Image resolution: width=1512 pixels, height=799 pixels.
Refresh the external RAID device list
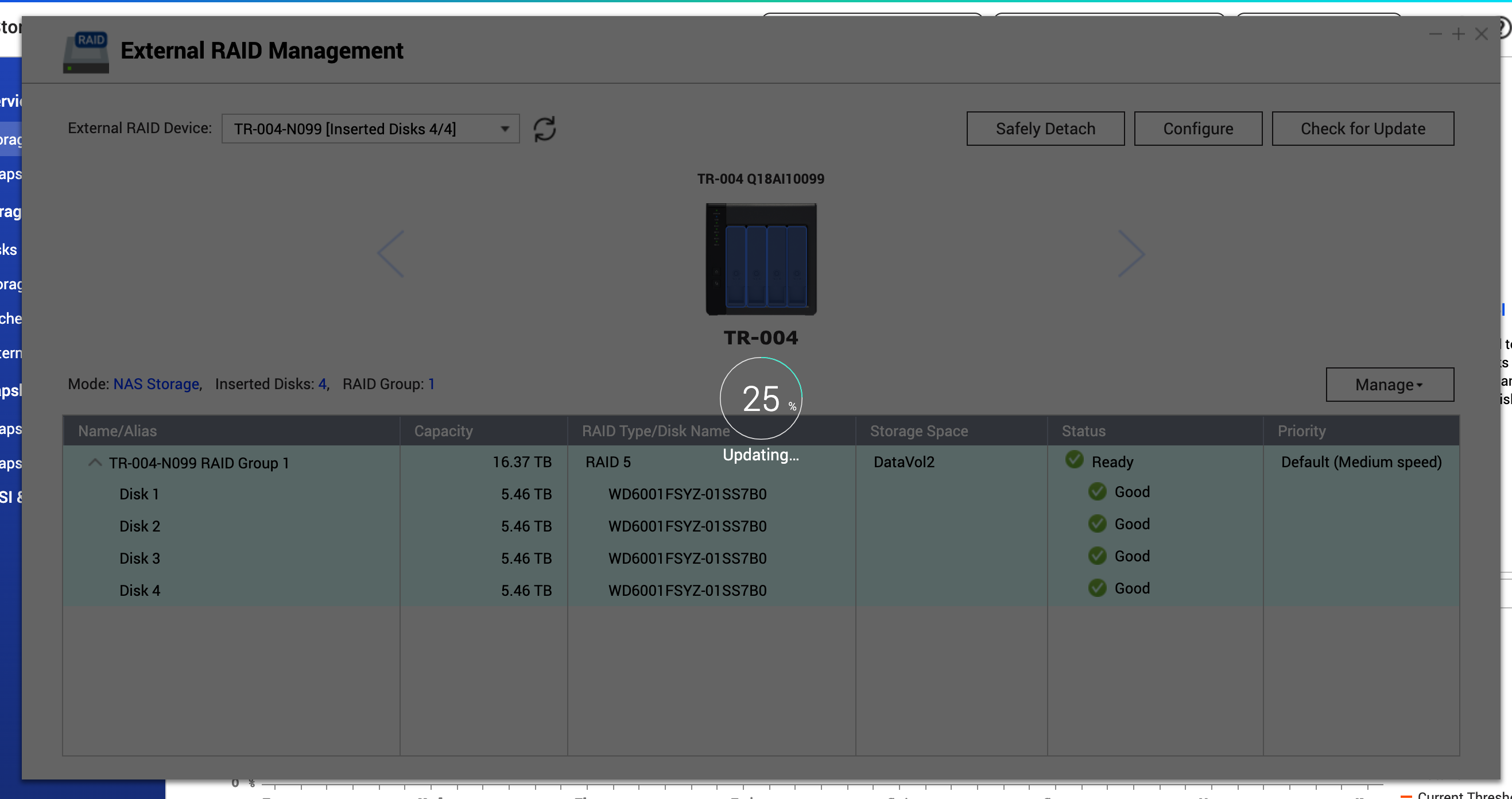[544, 129]
